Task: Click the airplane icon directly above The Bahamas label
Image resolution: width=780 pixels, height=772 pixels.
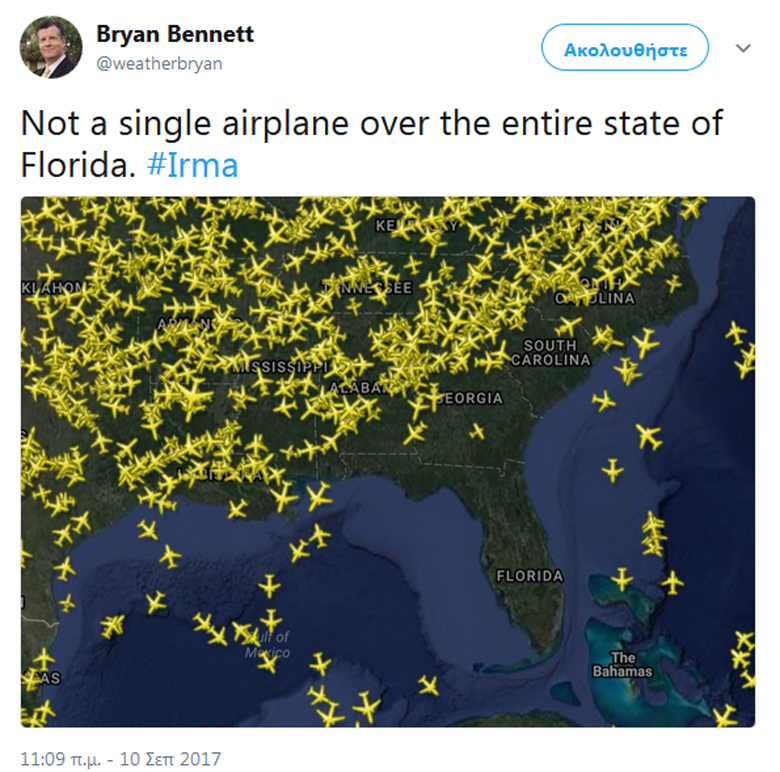Action: 622,579
